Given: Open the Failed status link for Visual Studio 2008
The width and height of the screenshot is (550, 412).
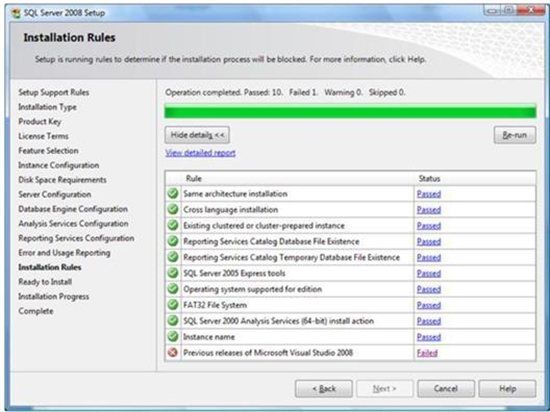Looking at the screenshot, I should click(427, 353).
